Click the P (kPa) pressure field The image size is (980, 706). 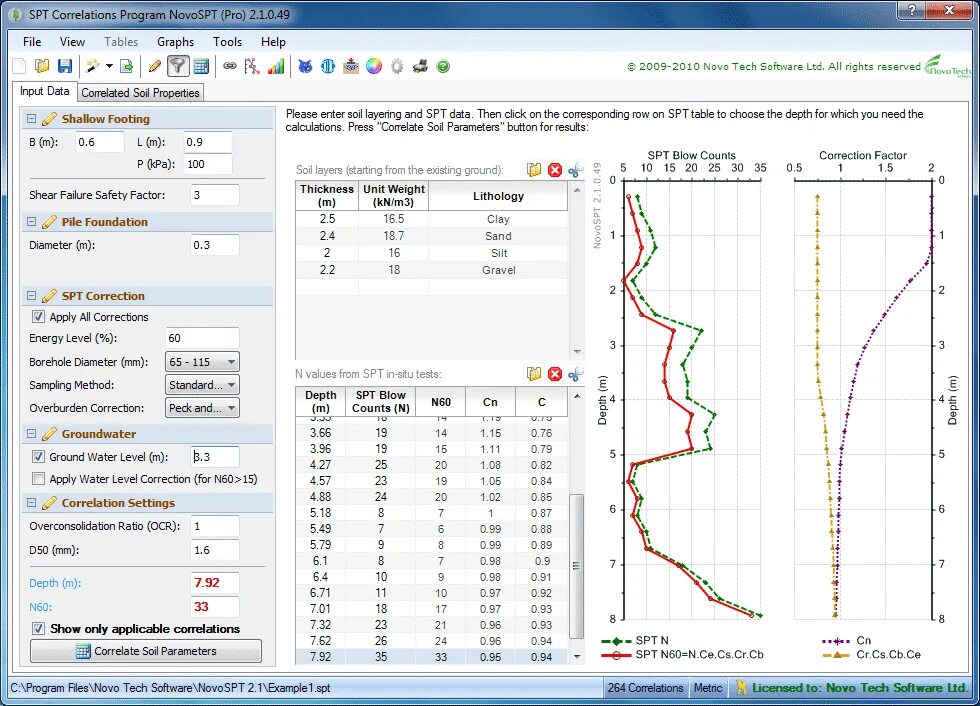208,164
